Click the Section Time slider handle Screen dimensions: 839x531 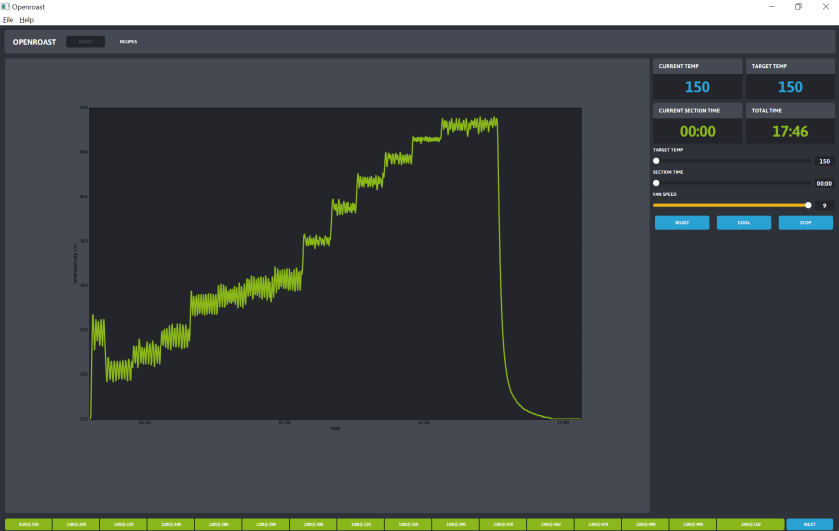[656, 183]
